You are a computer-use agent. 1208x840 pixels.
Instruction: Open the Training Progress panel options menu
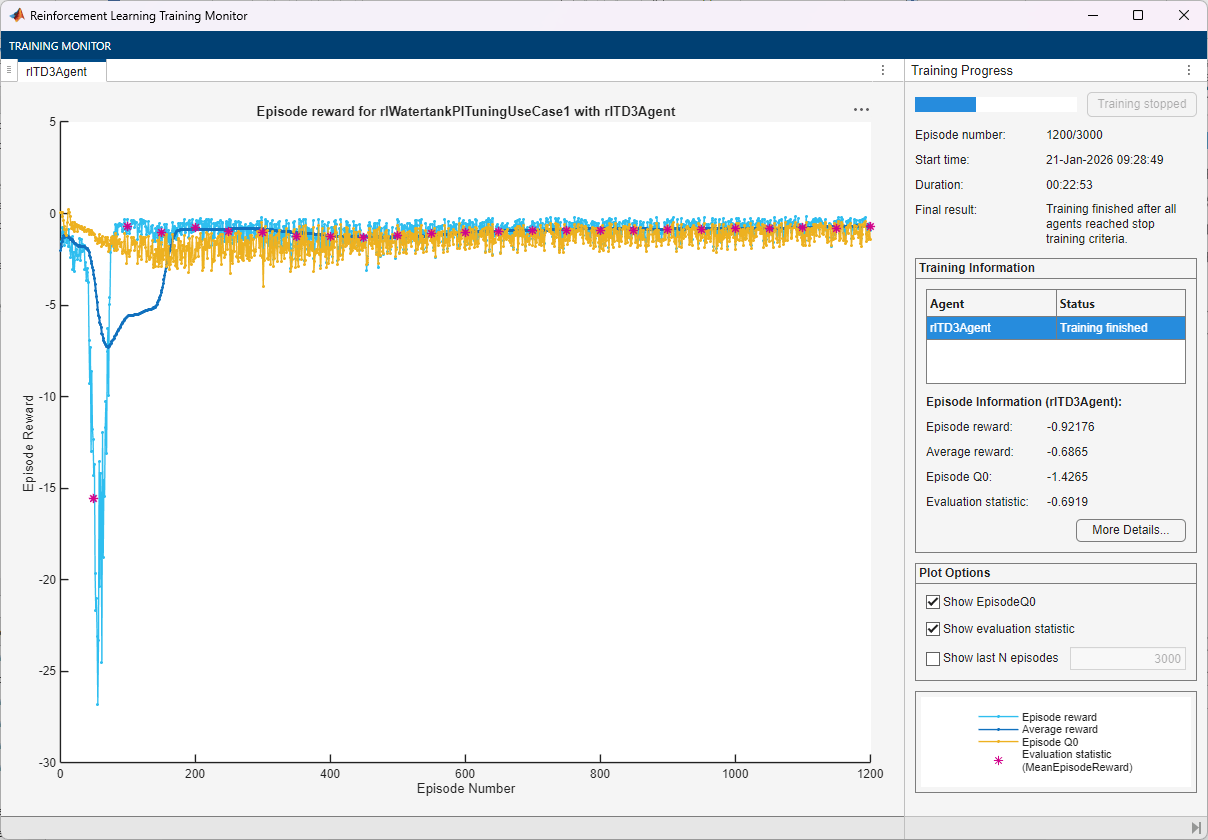pos(1188,71)
